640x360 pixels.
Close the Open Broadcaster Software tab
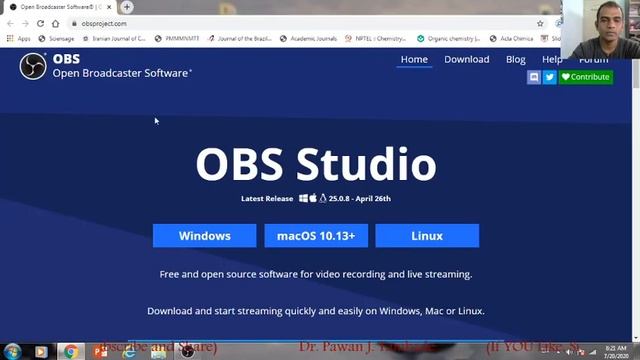pos(109,7)
